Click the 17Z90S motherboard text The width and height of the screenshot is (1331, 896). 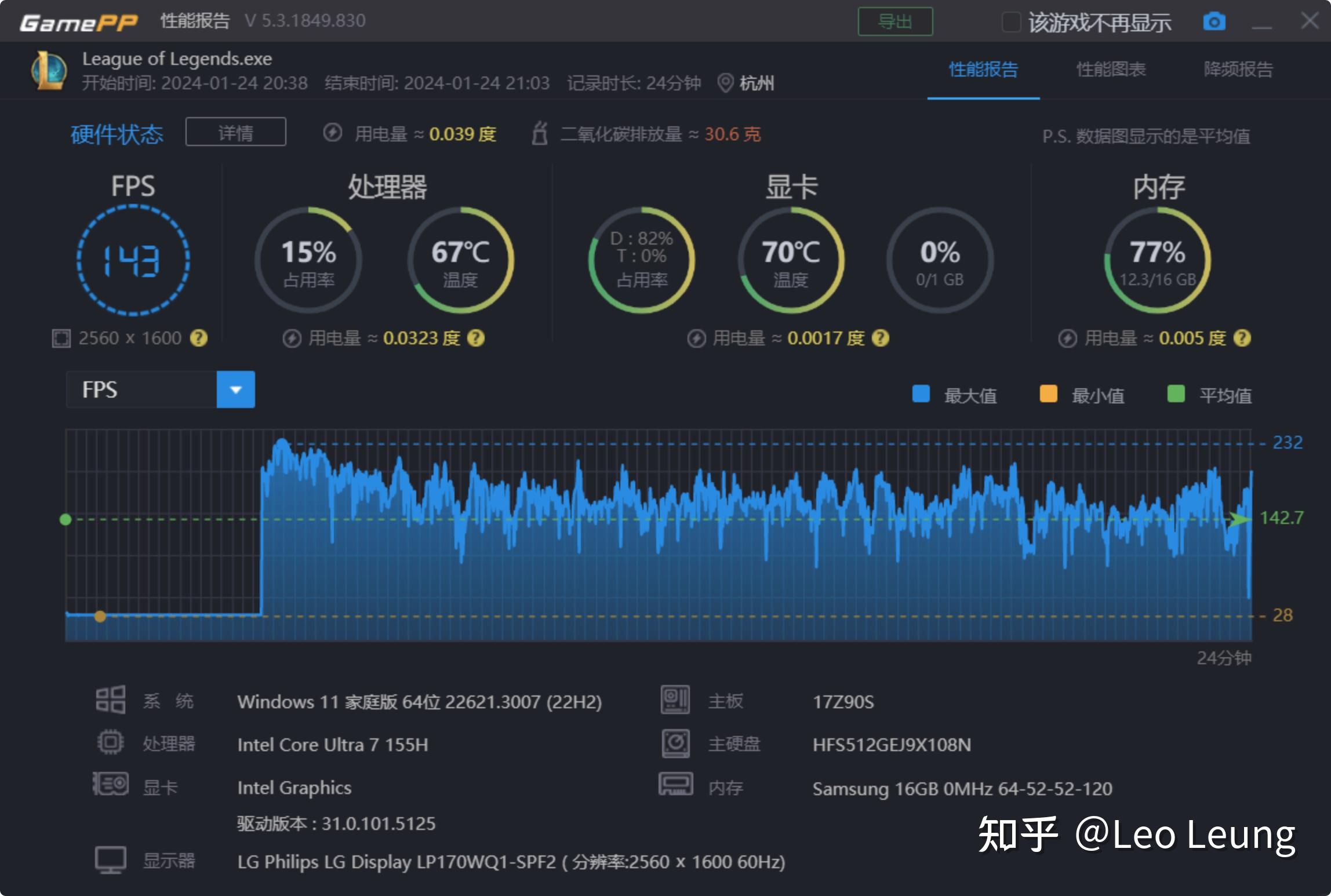click(843, 702)
